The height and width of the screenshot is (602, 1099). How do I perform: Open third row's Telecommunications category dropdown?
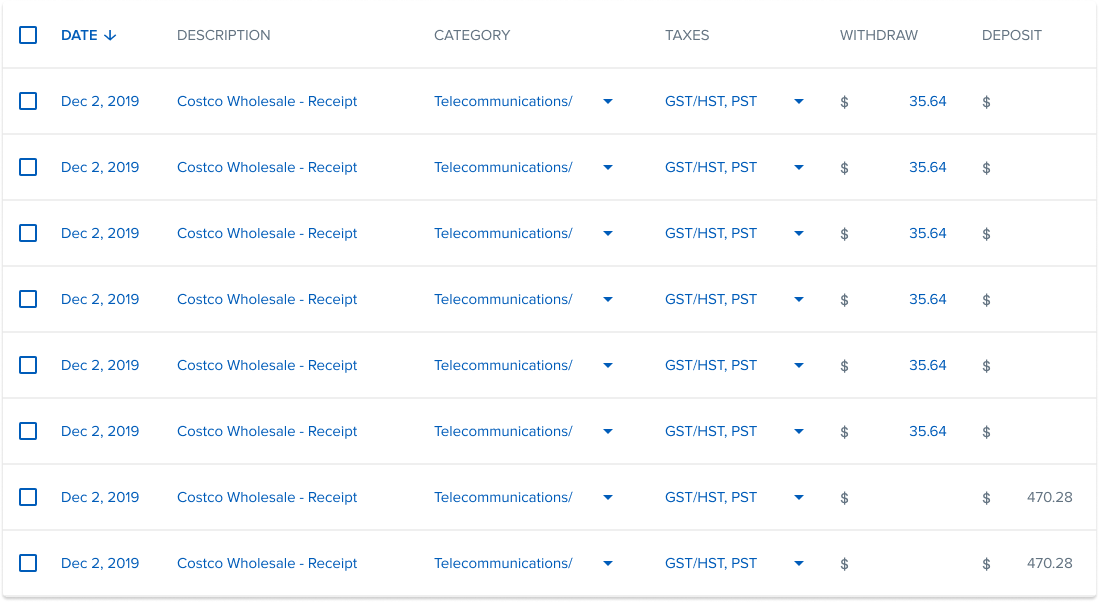click(608, 233)
